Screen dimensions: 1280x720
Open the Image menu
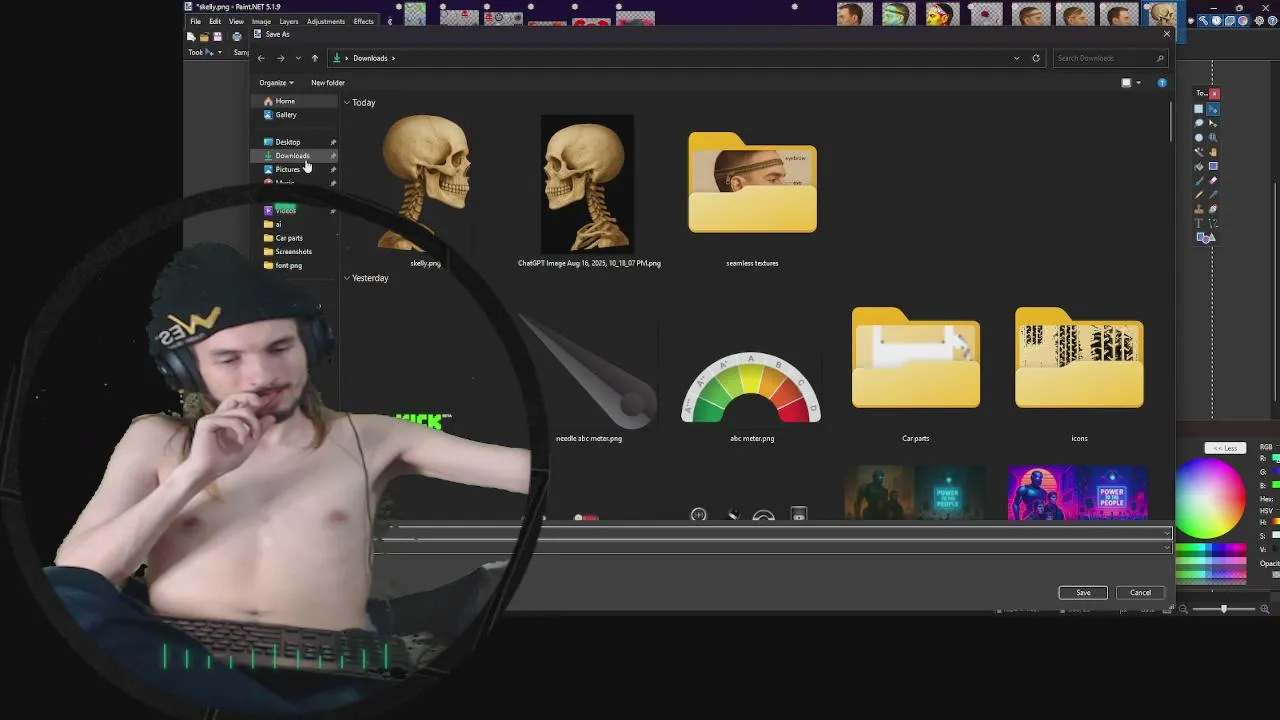(261, 21)
